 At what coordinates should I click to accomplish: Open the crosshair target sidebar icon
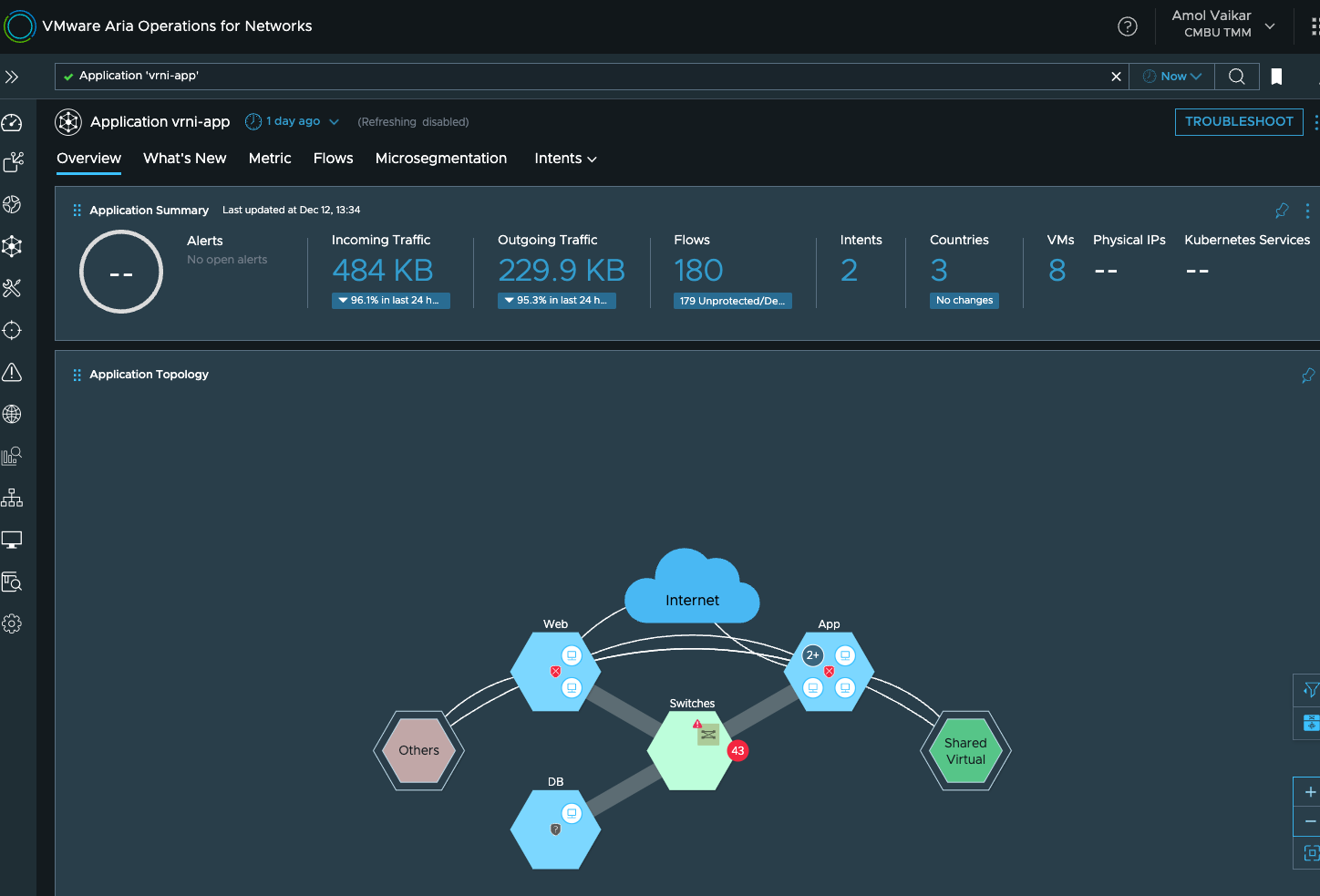(12, 330)
